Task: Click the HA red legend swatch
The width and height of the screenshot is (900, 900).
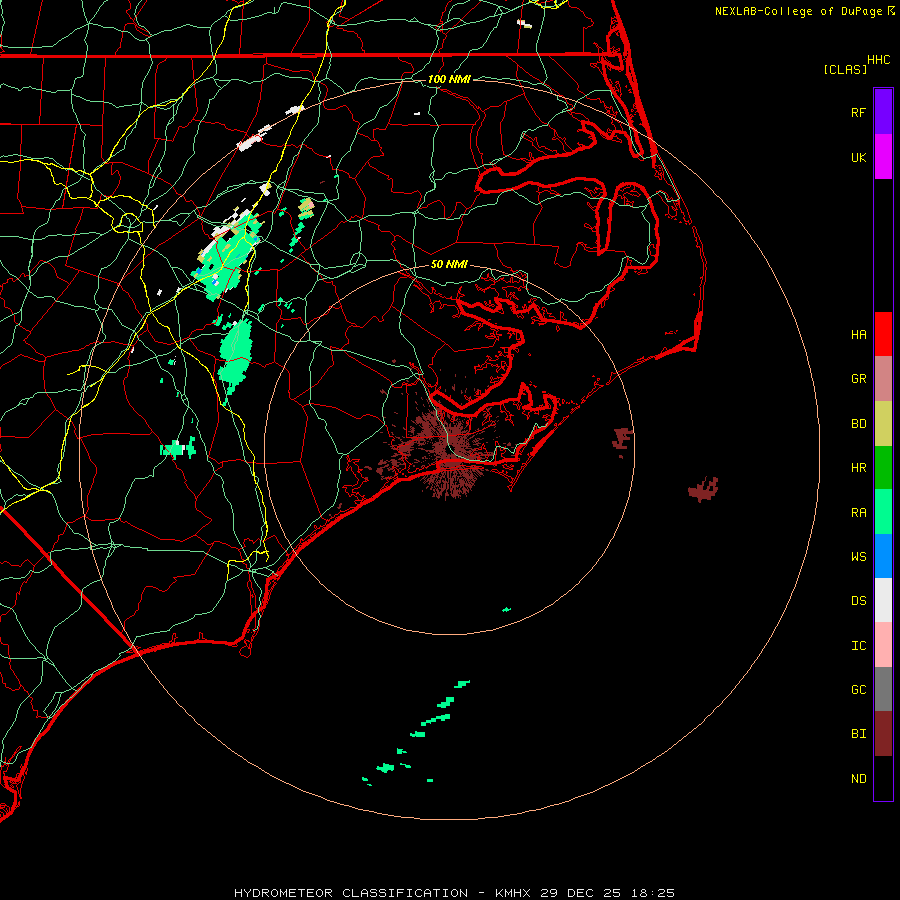Action: tap(883, 334)
